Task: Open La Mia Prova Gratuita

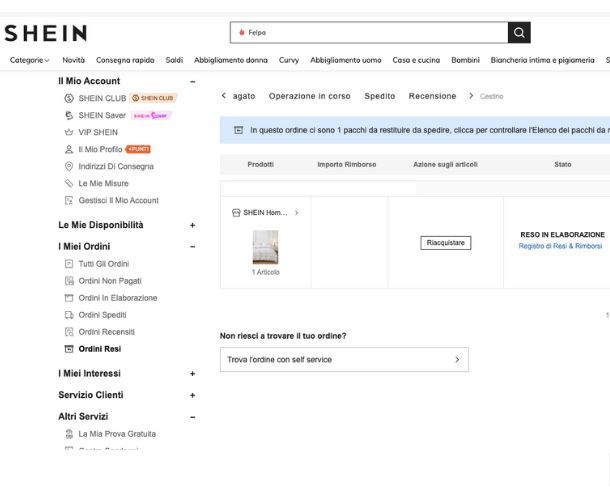Action: point(117,434)
